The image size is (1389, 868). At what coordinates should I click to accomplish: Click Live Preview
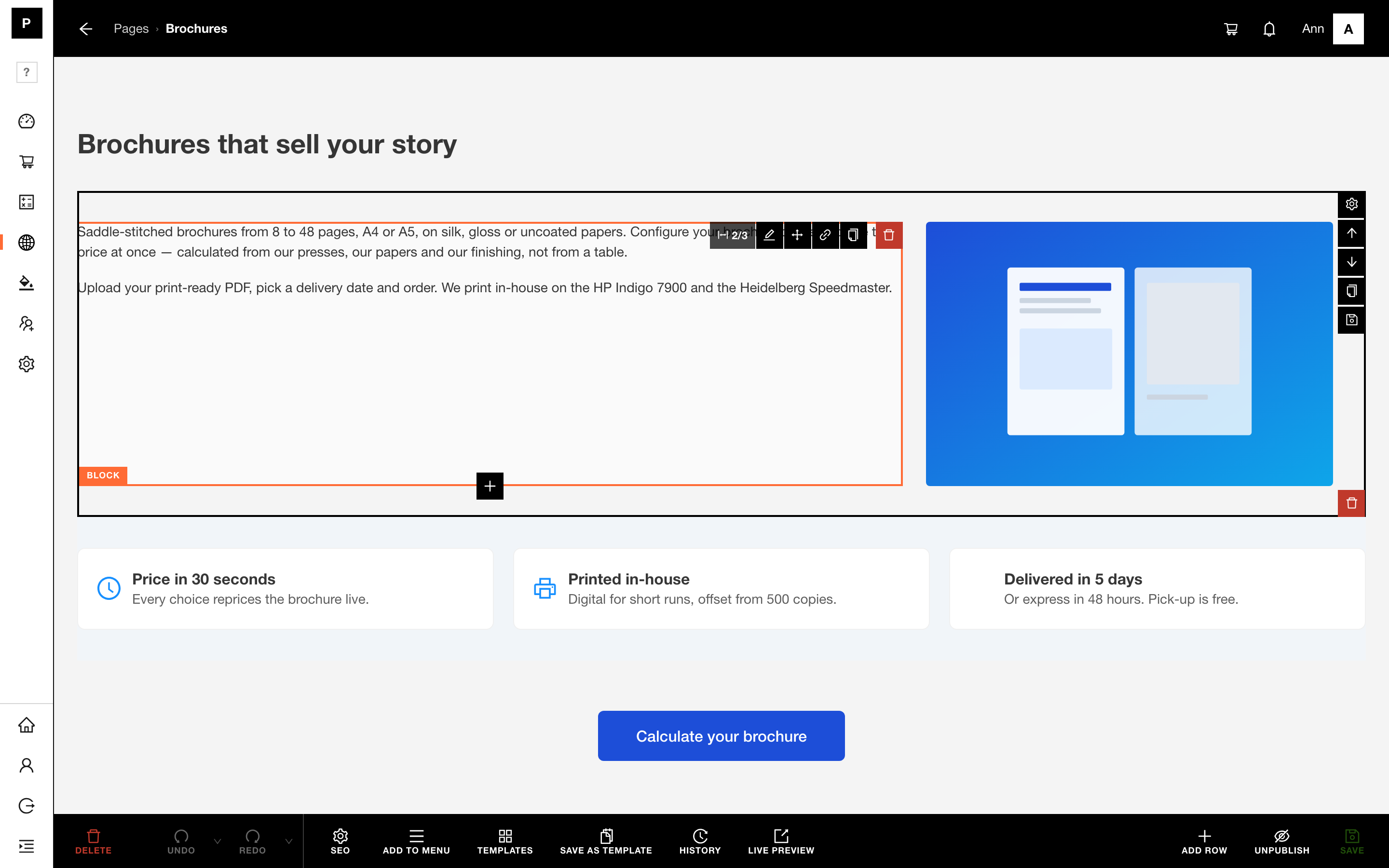point(781,841)
